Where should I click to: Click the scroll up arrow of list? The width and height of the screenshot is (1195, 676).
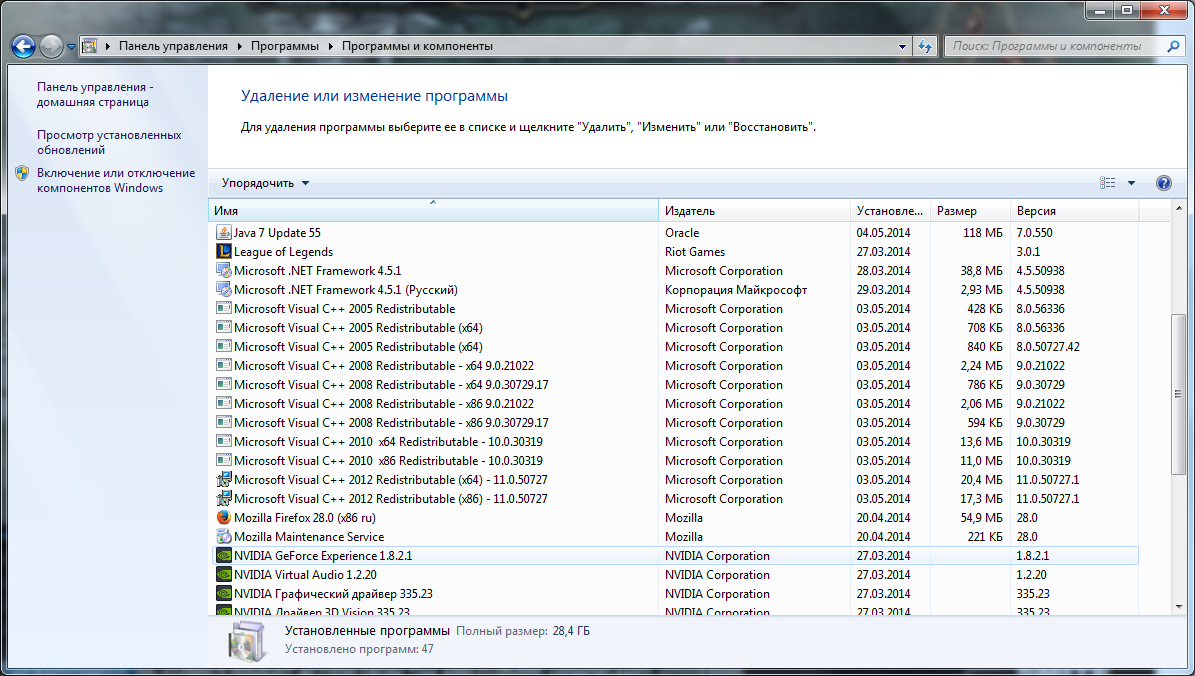click(x=1179, y=208)
